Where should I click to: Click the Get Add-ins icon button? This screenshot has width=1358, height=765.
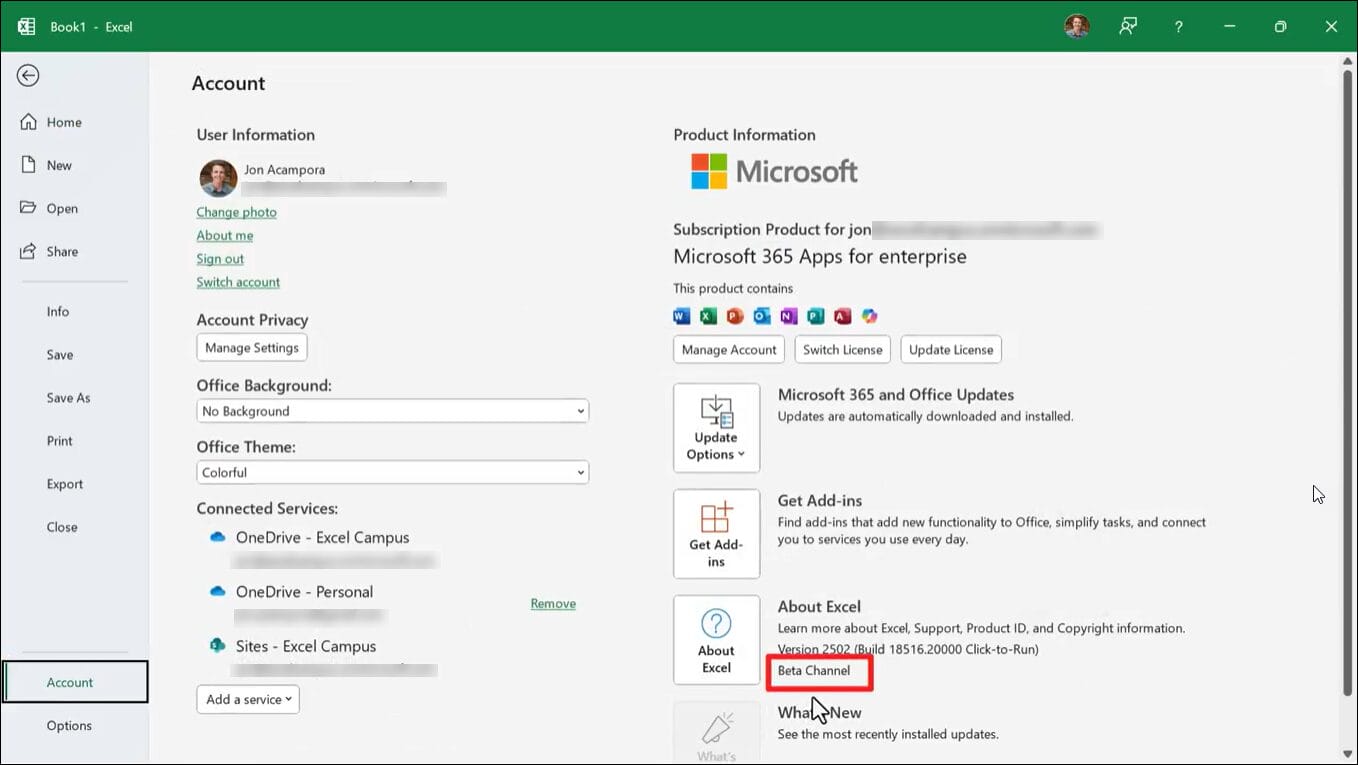(716, 534)
